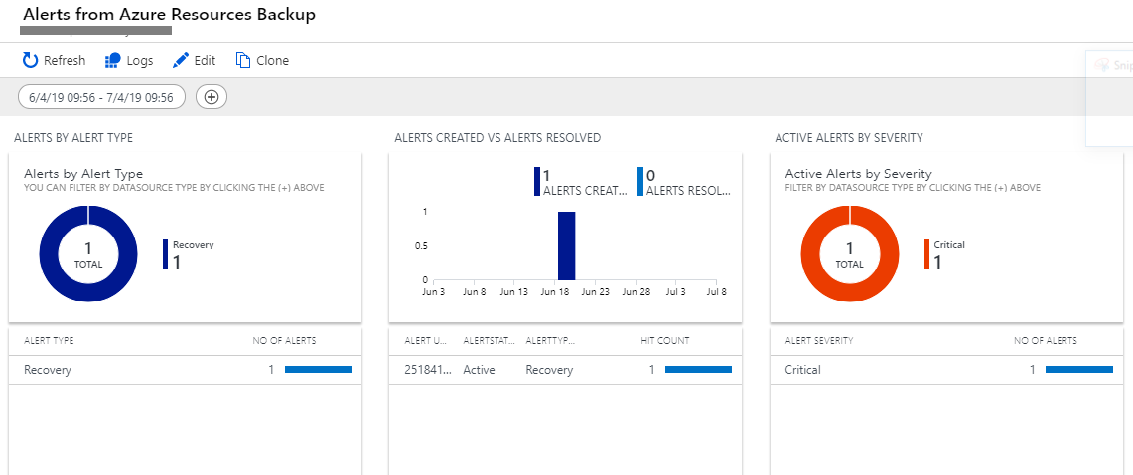Click the count bar in Recovery row
The image size is (1133, 475).
(x=318, y=369)
